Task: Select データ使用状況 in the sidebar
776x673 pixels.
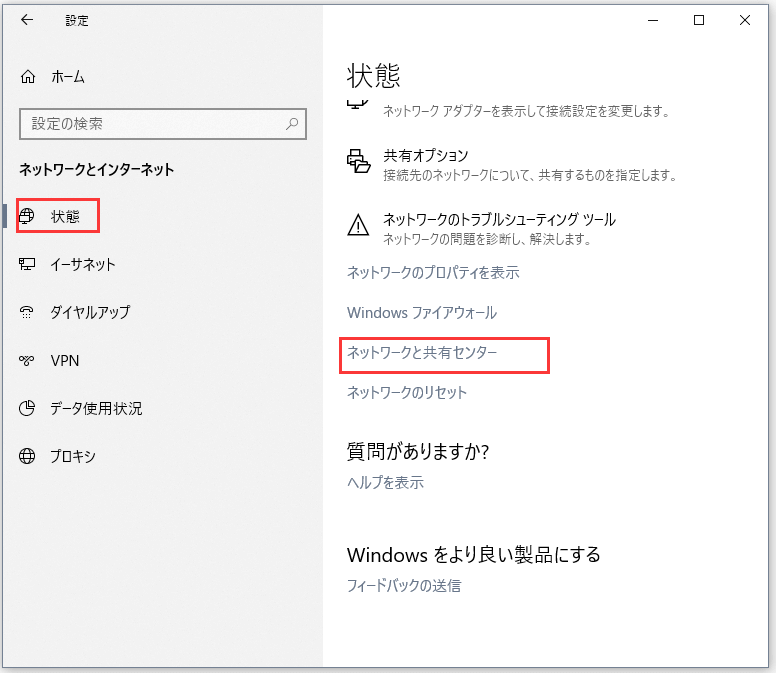Action: [x=96, y=408]
